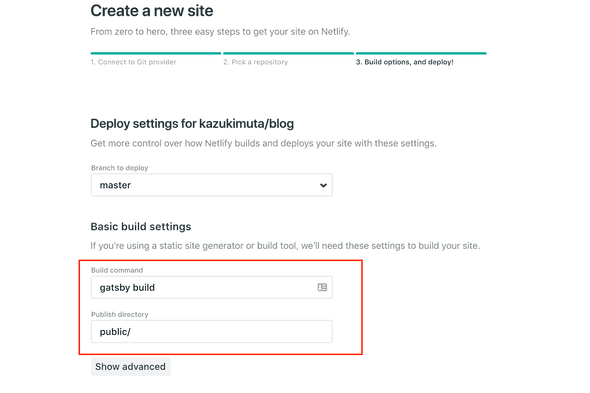590x393 pixels.
Task: Click the Create a new site heading
Action: pyautogui.click(x=152, y=11)
